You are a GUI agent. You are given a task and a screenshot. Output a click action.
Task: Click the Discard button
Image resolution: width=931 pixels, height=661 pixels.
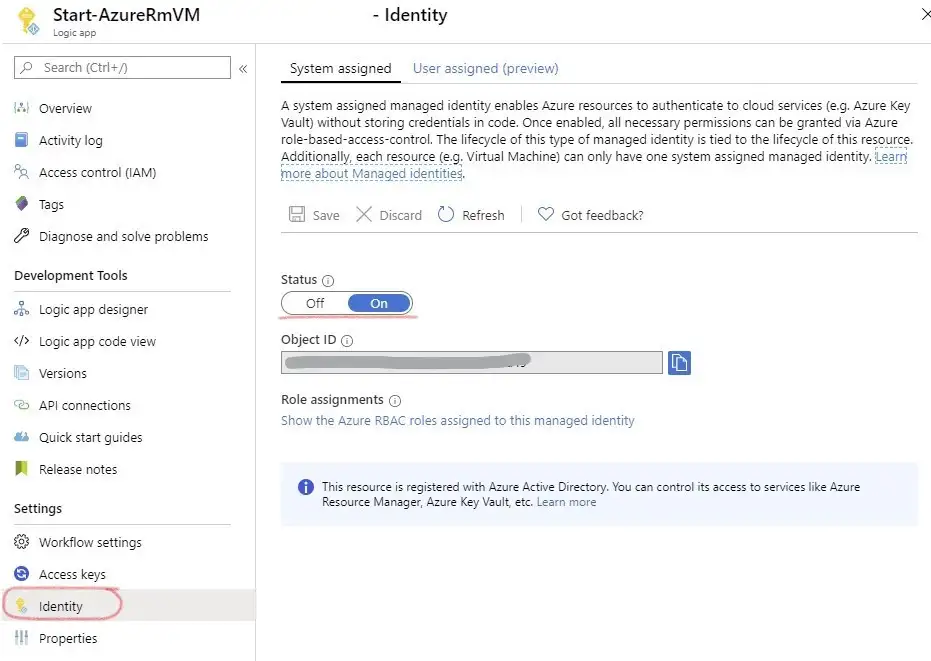coord(389,214)
